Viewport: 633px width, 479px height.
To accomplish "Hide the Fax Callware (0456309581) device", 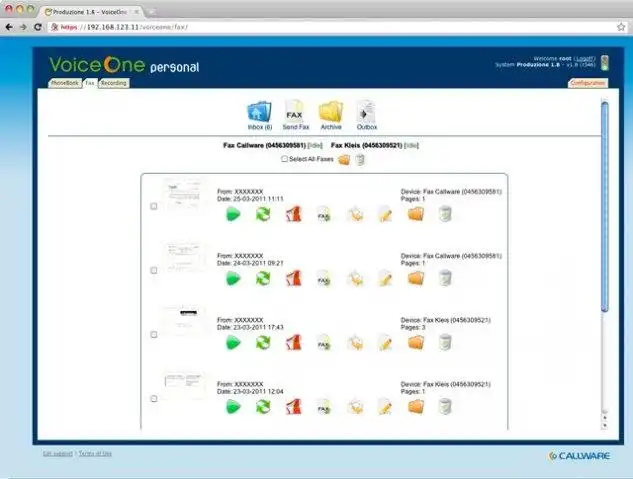I will pyautogui.click(x=315, y=145).
